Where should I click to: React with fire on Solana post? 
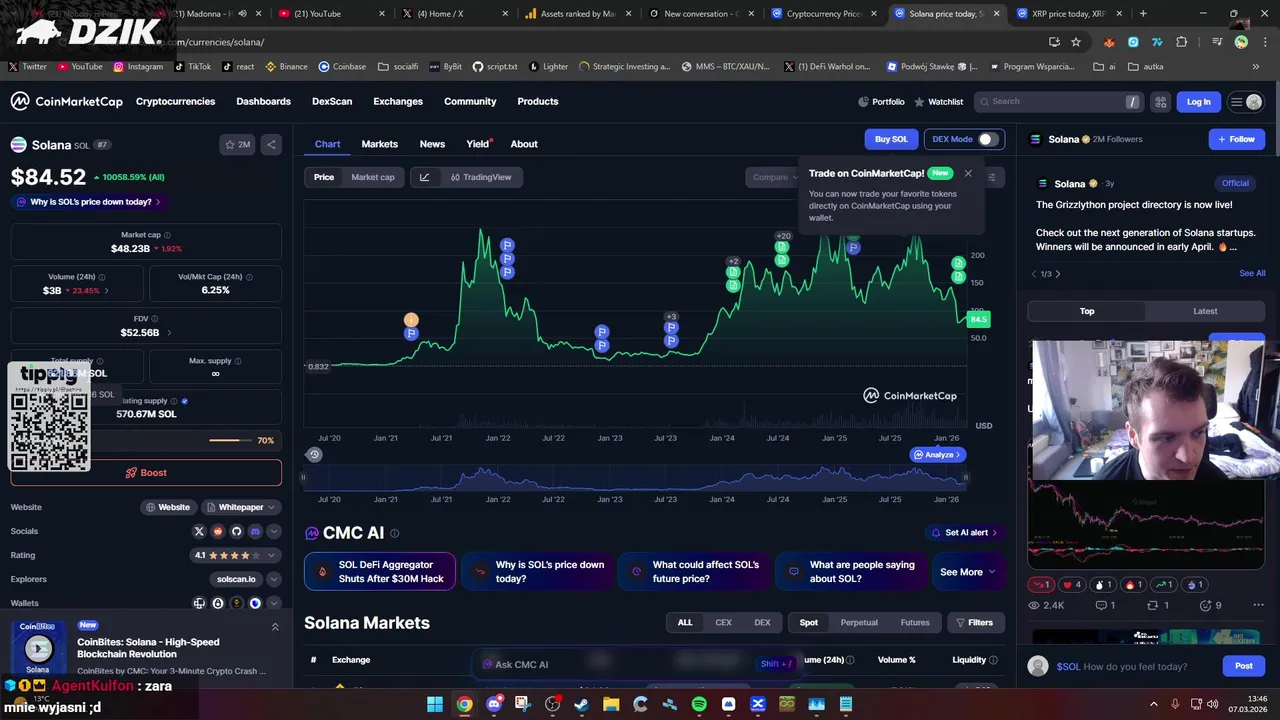[x=1134, y=584]
